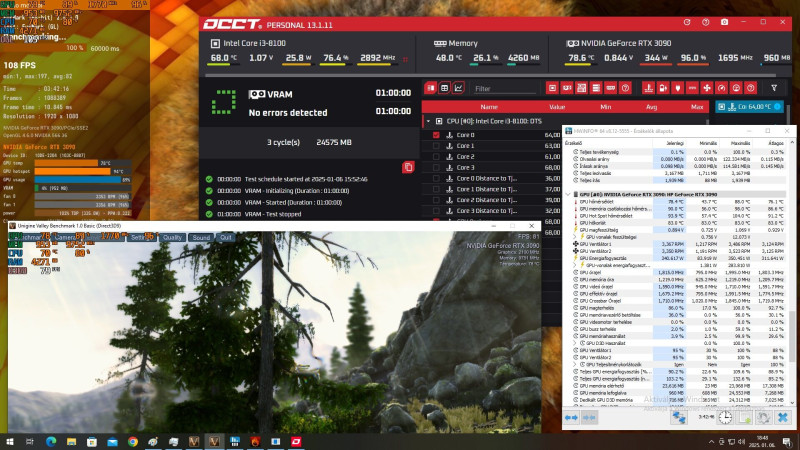Check Core 2 Distance to Tj checkbox
Image resolution: width=800 pixels, height=450 pixels.
(x=436, y=200)
